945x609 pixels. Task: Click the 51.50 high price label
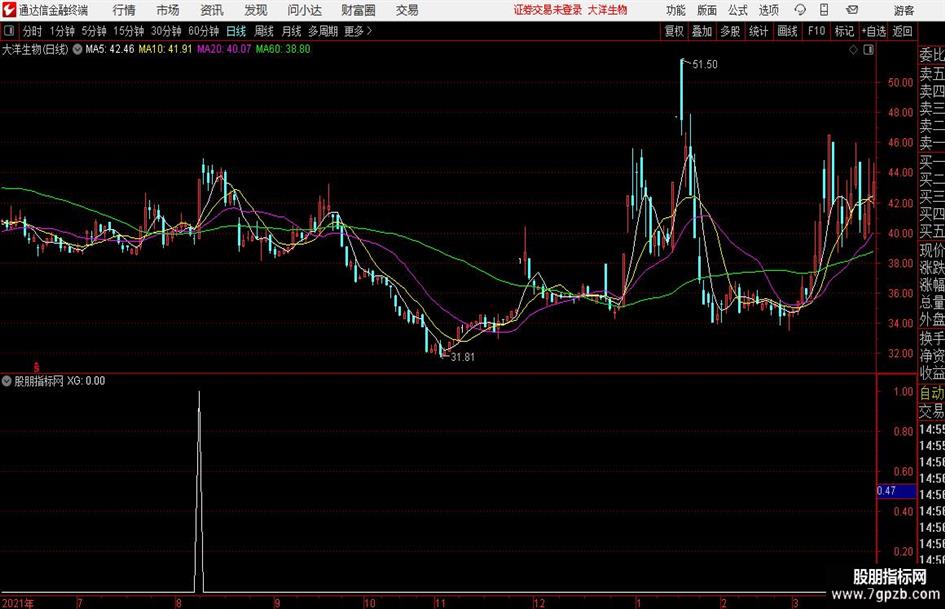coord(705,65)
